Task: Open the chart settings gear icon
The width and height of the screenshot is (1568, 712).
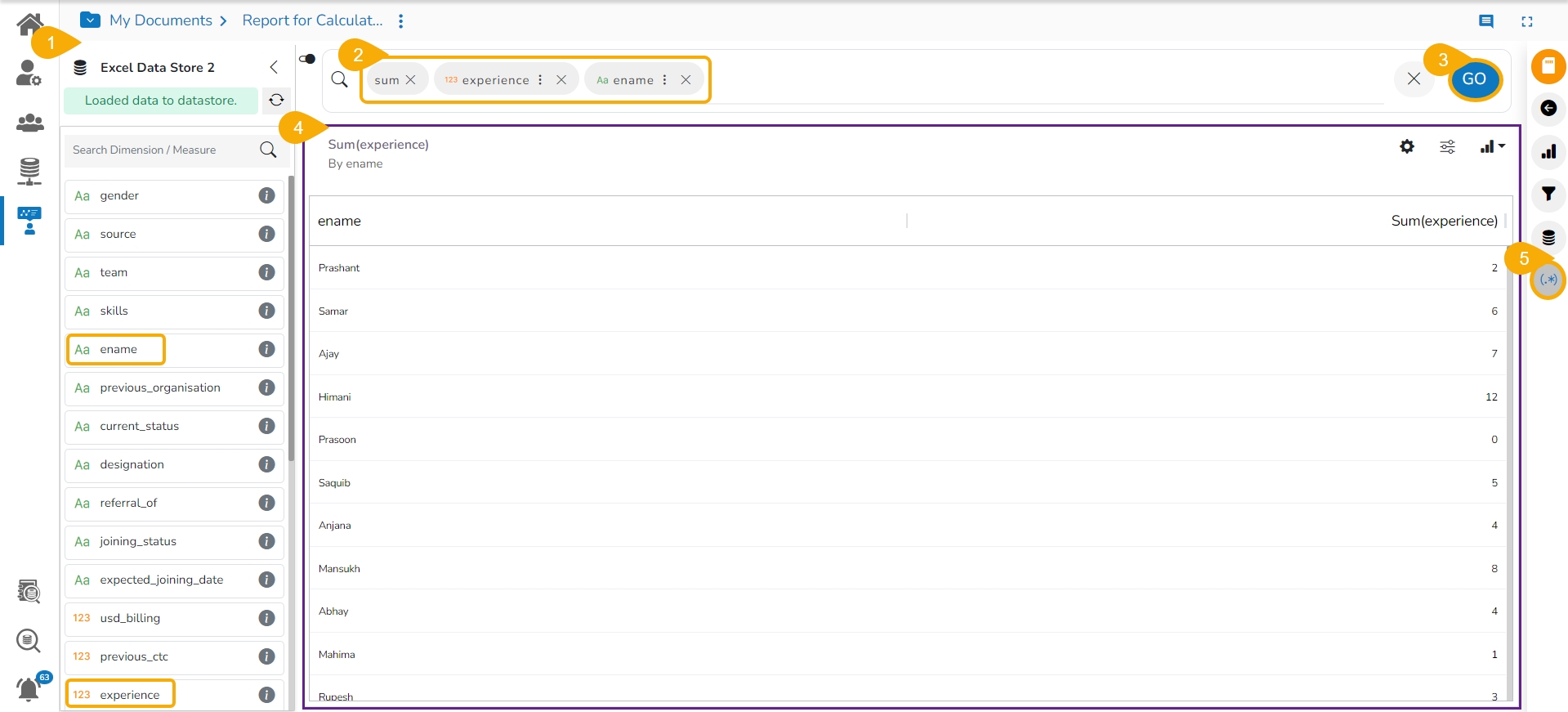Action: pos(1406,146)
